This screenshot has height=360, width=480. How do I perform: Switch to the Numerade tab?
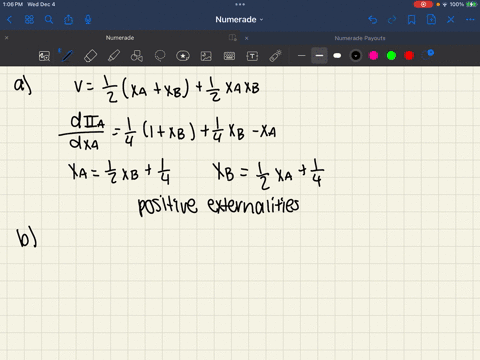[x=120, y=38]
